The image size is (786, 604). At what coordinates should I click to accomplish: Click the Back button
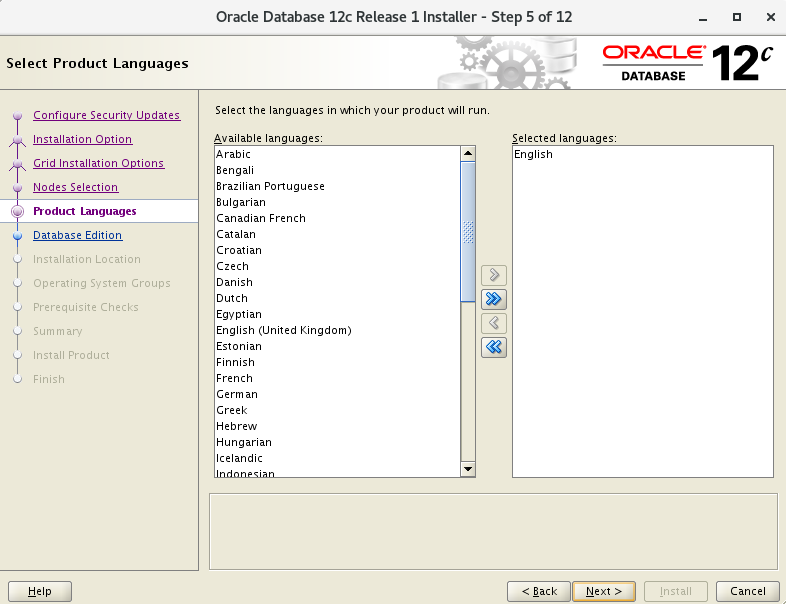point(539,591)
